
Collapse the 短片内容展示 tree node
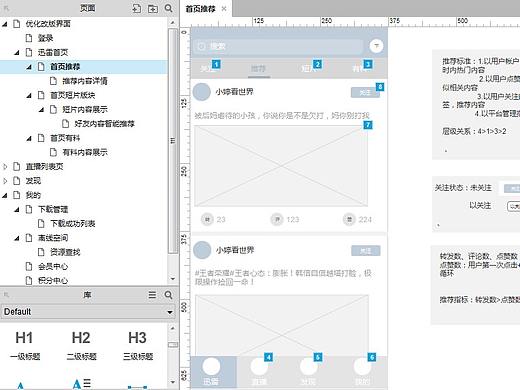pos(41,110)
